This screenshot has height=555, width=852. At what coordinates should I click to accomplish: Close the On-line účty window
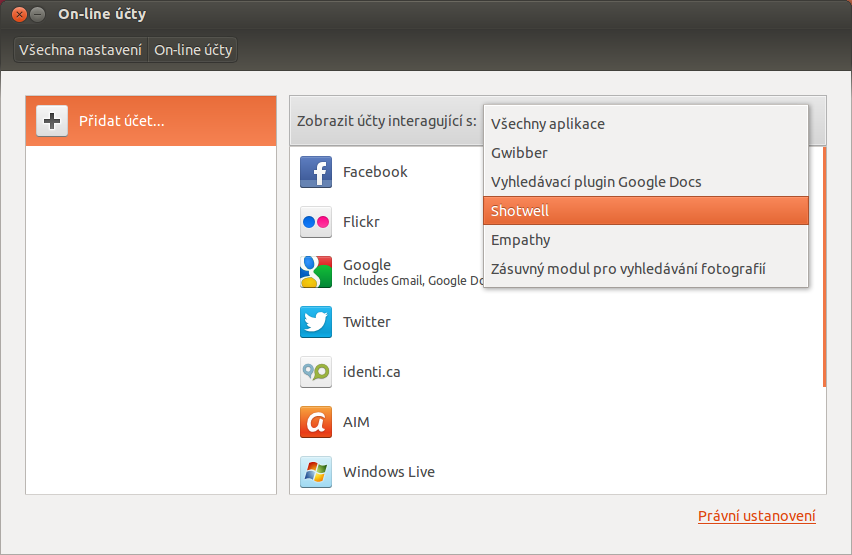pyautogui.click(x=19, y=15)
